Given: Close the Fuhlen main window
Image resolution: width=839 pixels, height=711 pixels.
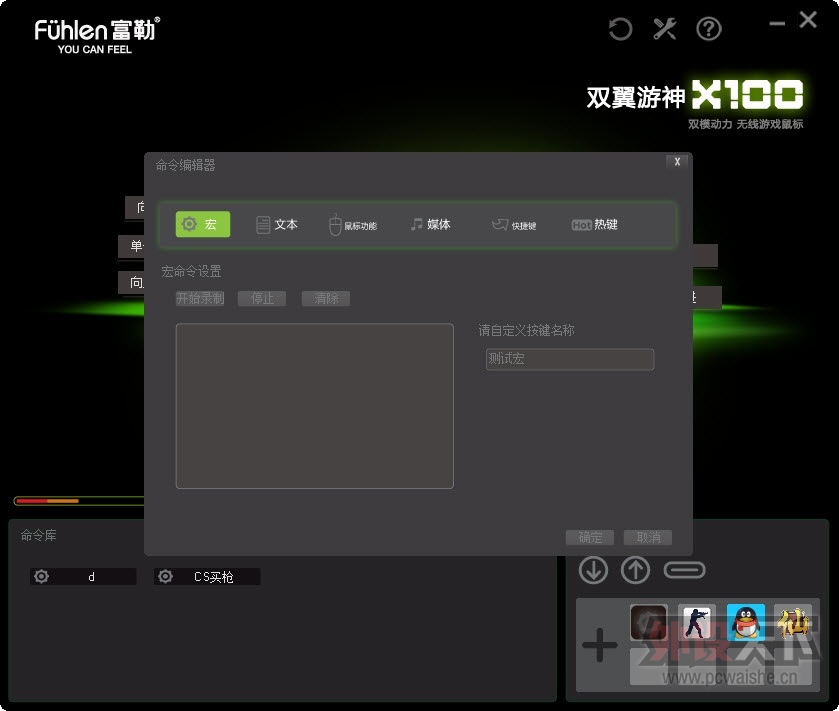Looking at the screenshot, I should 808,20.
